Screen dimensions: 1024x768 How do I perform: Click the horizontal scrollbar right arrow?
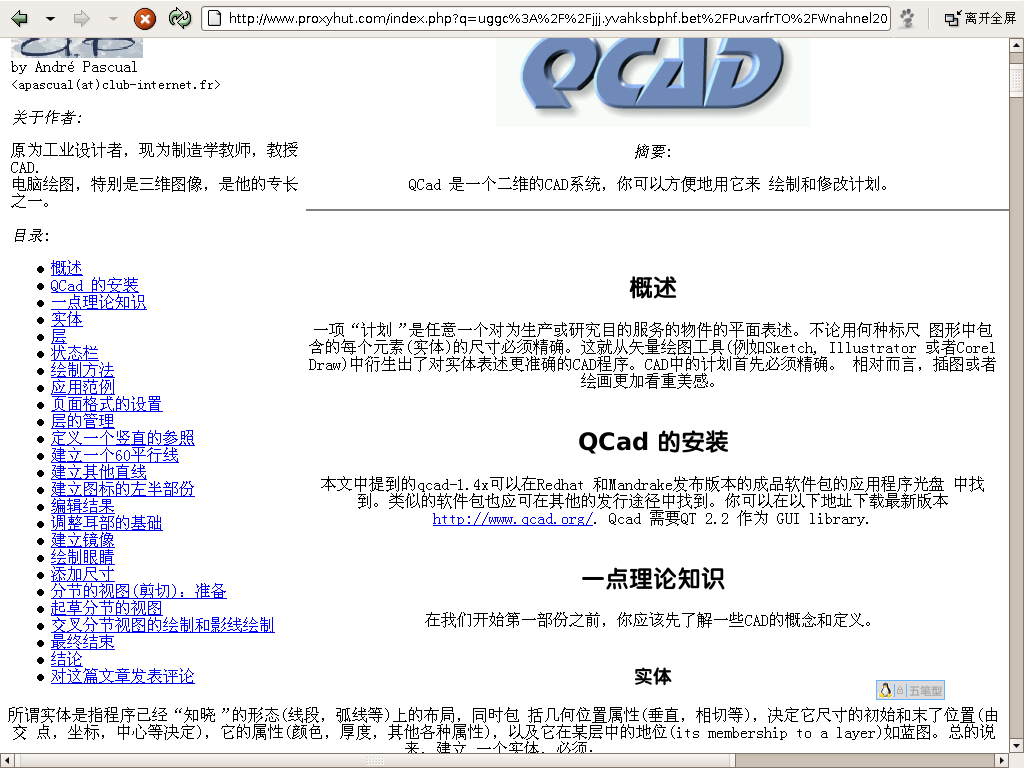click(1003, 761)
